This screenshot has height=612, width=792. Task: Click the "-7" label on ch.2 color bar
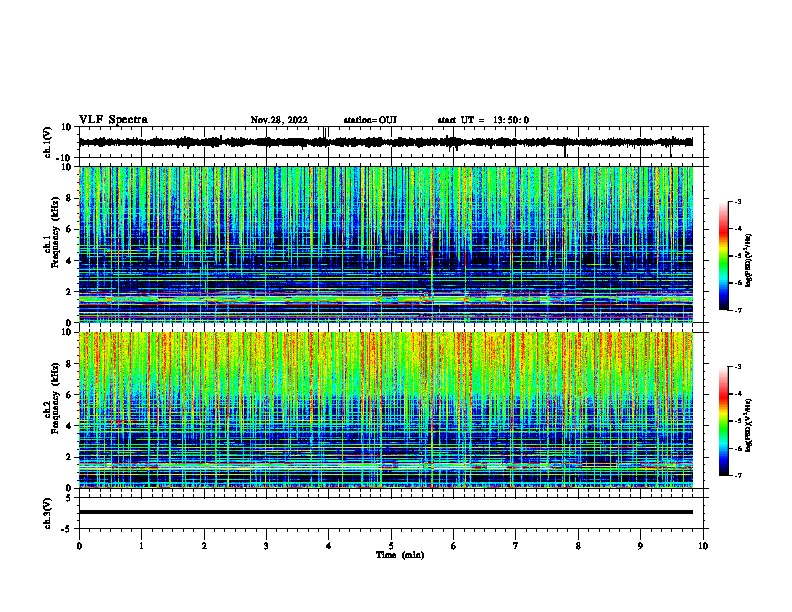coord(737,475)
